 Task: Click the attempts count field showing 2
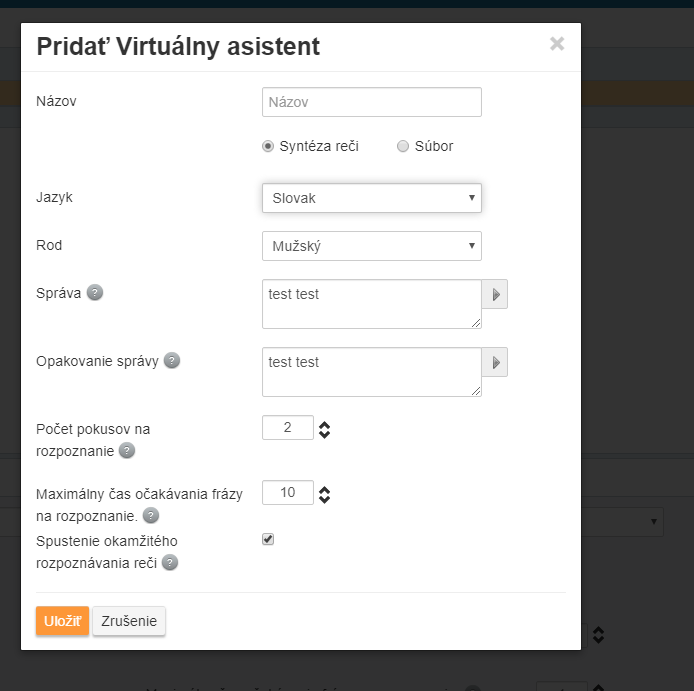coord(288,428)
